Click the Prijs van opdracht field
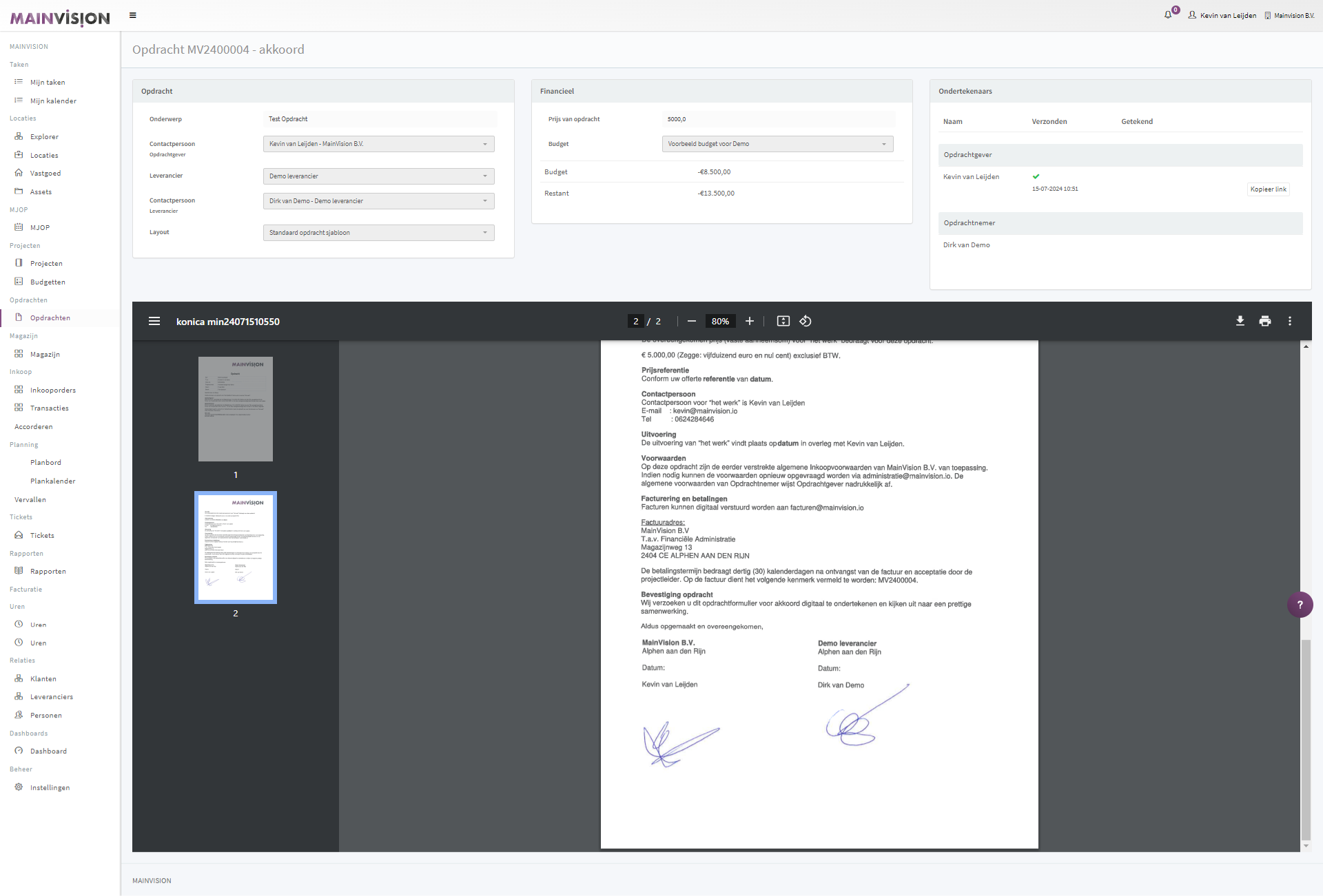1323x896 pixels. [x=779, y=119]
